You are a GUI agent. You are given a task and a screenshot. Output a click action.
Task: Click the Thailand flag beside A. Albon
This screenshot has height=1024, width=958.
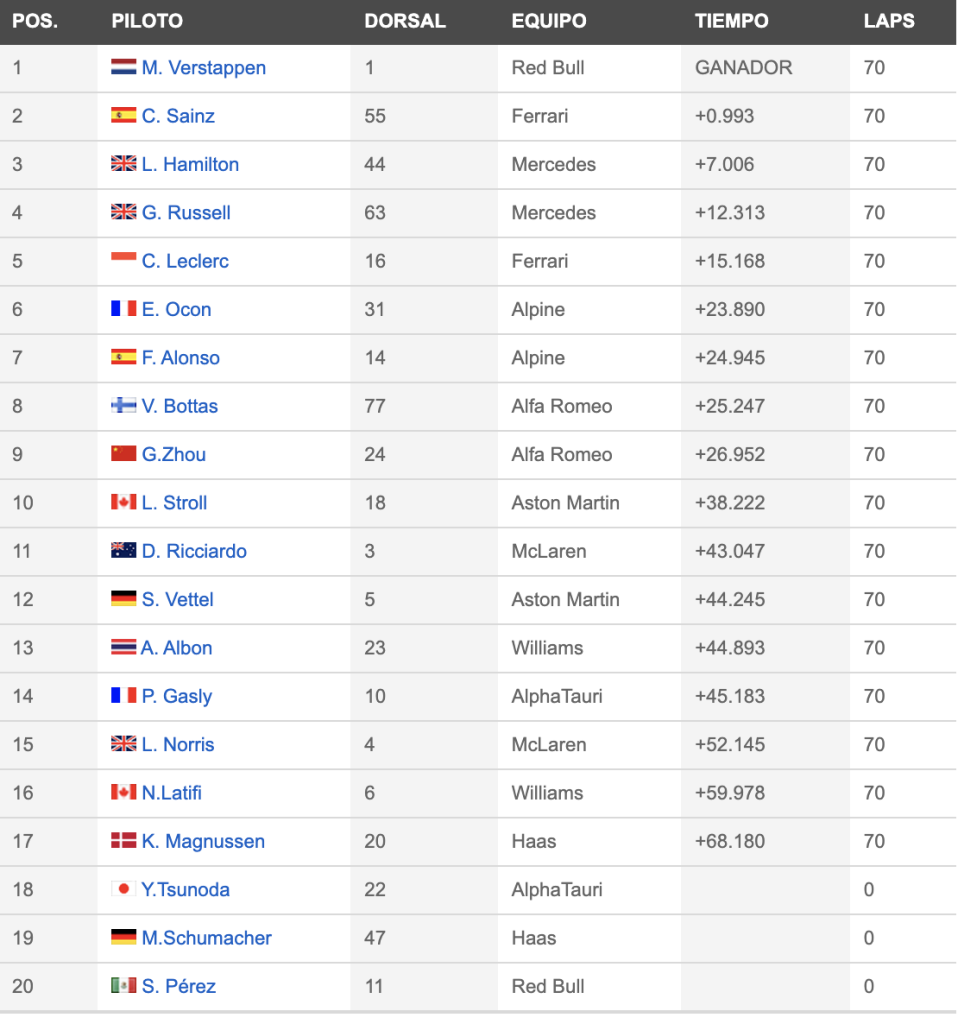[123, 647]
